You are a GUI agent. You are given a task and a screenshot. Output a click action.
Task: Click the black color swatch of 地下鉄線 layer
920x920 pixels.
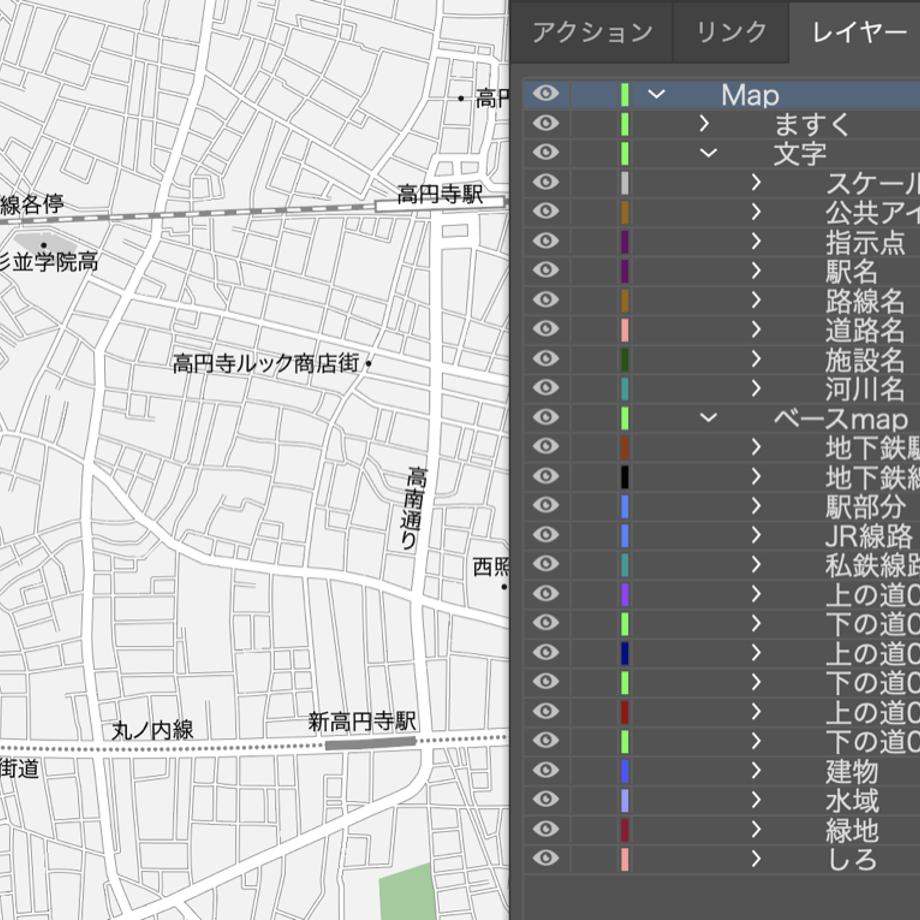click(x=625, y=477)
